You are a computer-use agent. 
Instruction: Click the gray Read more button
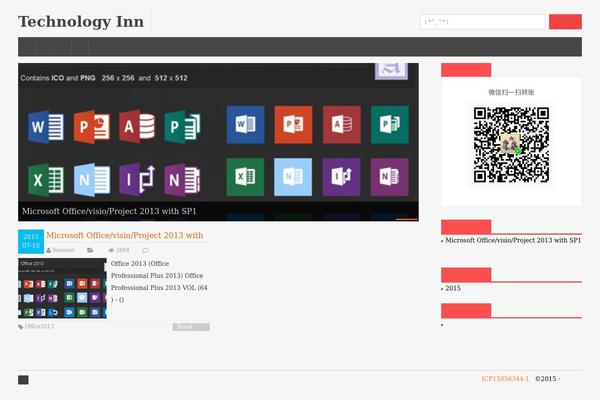tap(191, 327)
